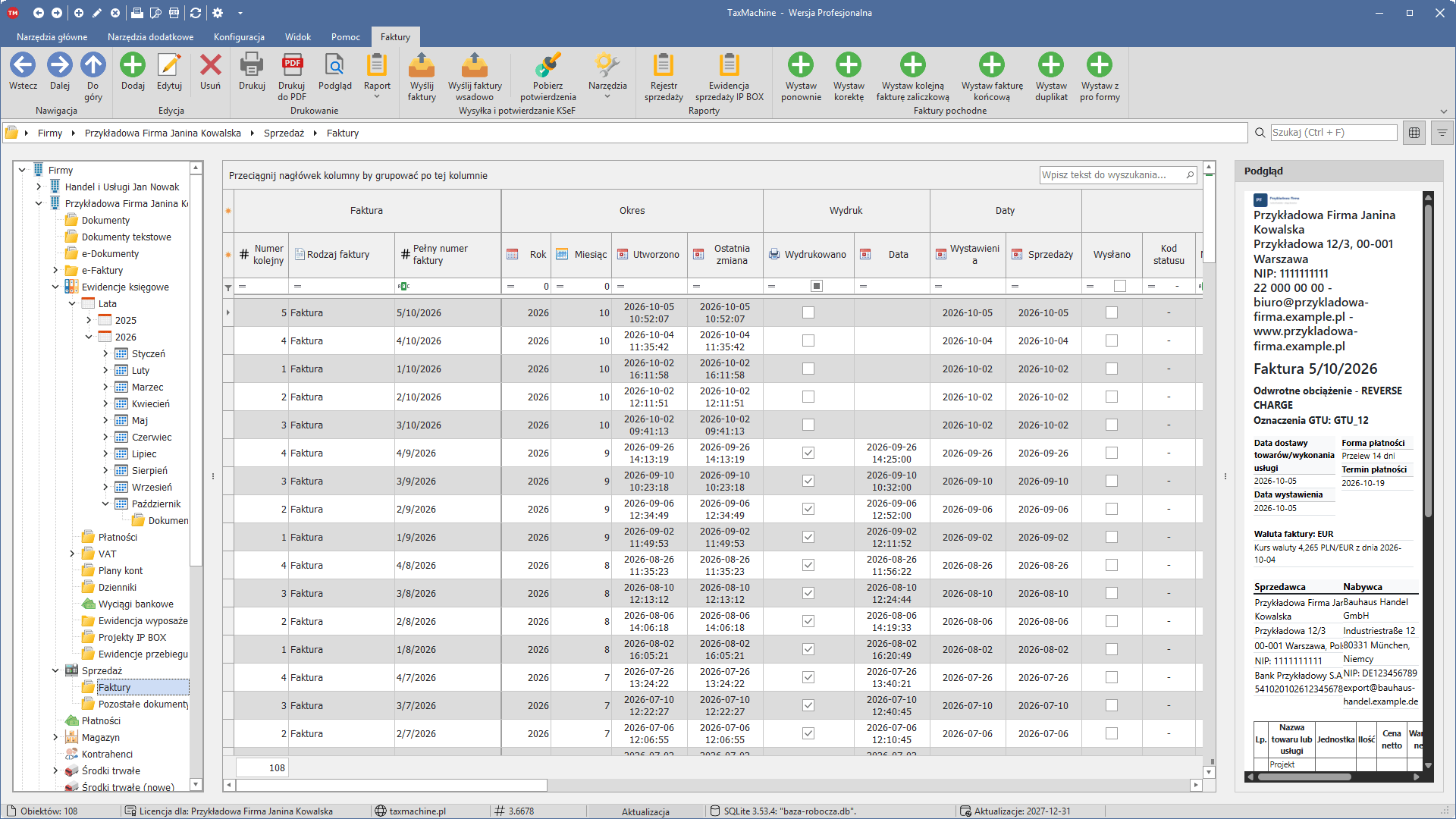
Task: Expand the 2025 year node
Action: click(89, 320)
